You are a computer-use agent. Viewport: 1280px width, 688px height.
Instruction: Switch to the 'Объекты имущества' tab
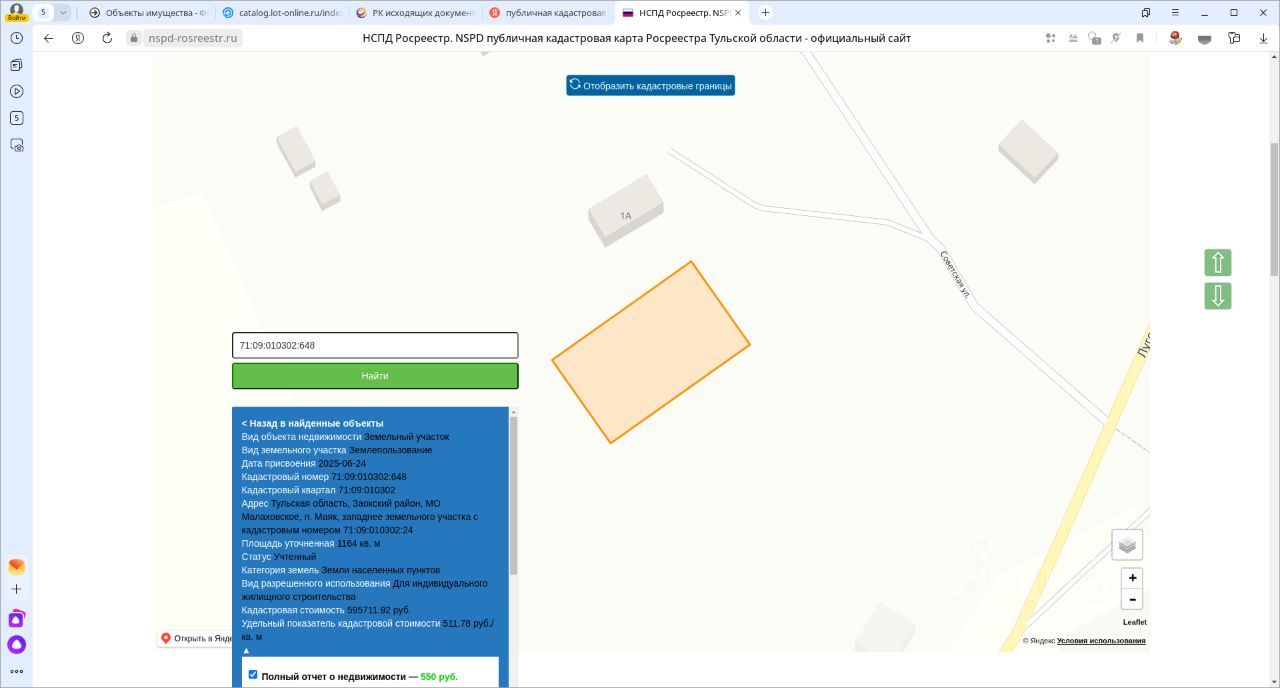pyautogui.click(x=148, y=12)
